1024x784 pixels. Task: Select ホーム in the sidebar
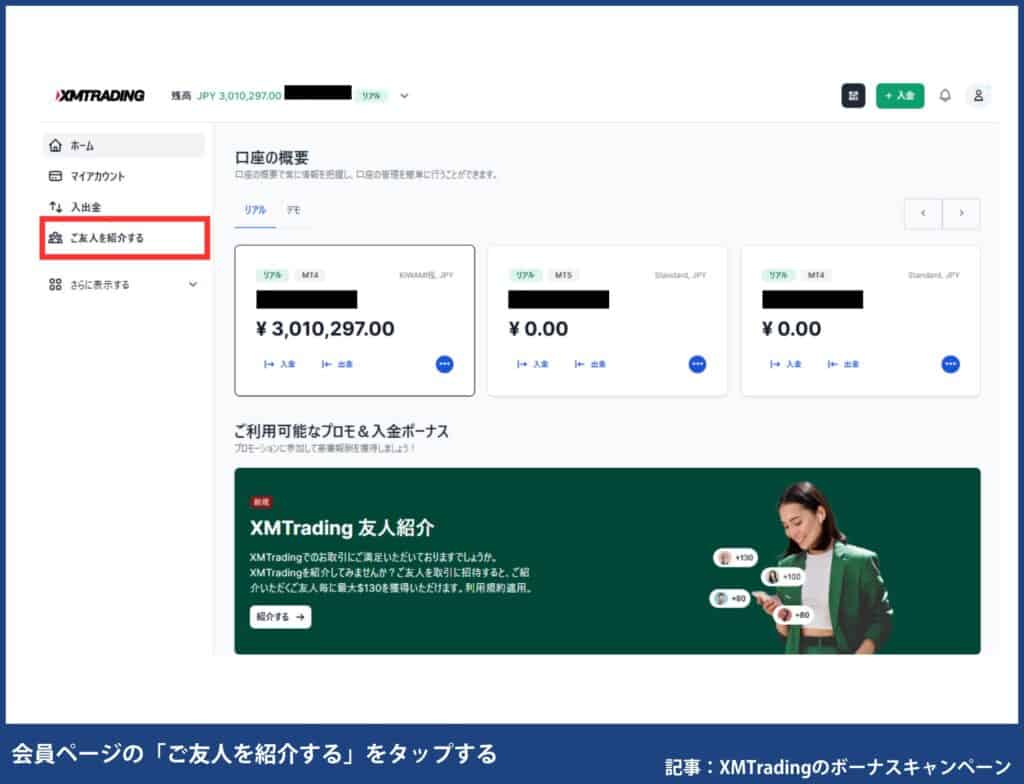124,146
